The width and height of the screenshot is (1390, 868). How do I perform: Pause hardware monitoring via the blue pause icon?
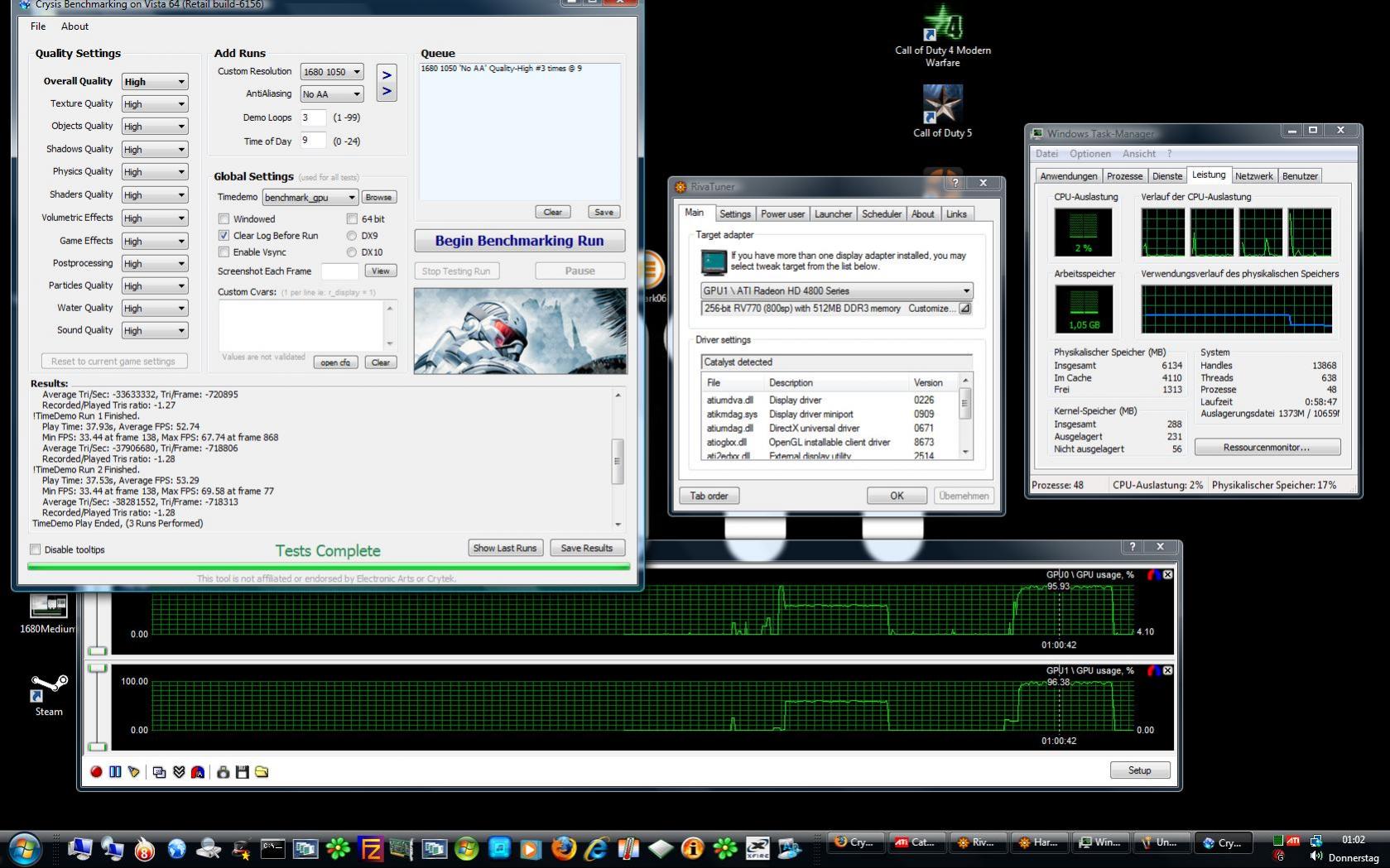tap(115, 772)
